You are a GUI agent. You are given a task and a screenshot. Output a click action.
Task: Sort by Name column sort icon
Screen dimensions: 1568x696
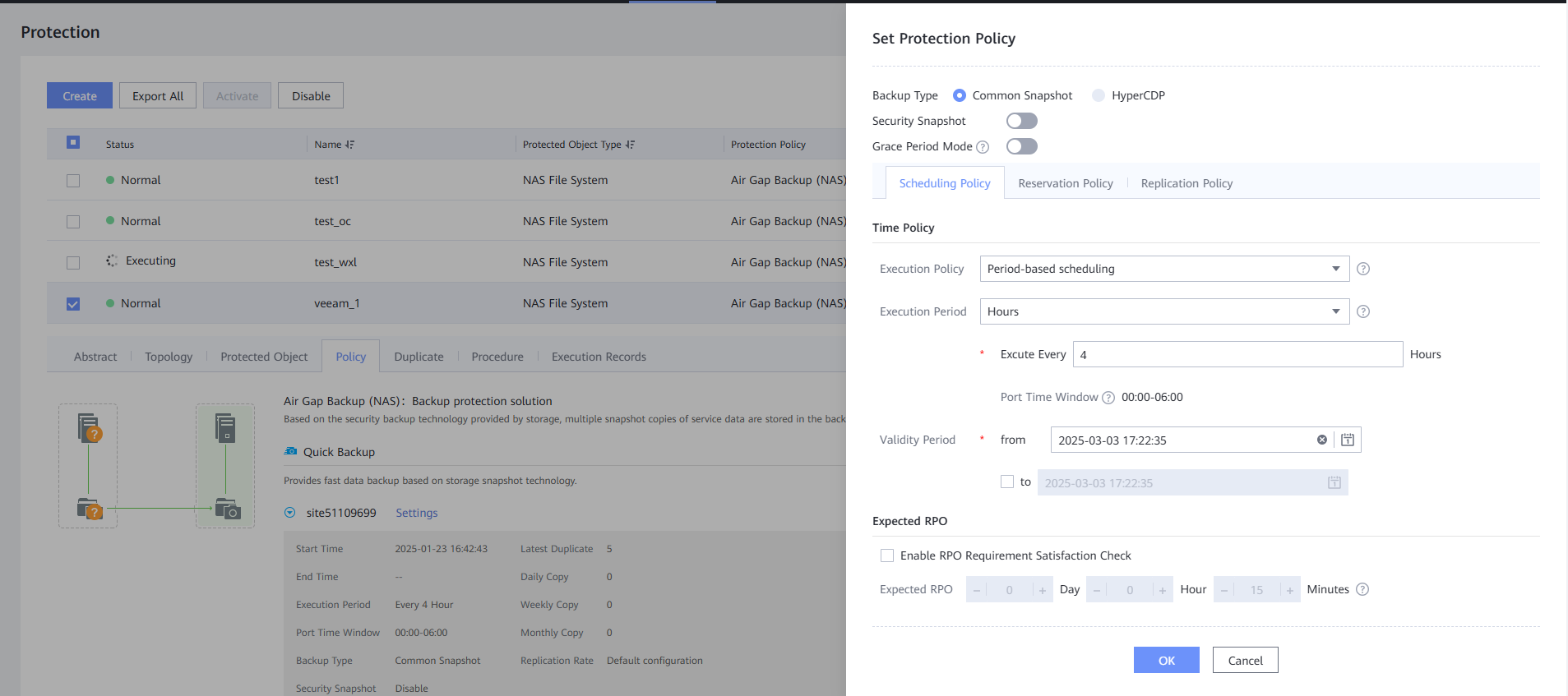(350, 145)
